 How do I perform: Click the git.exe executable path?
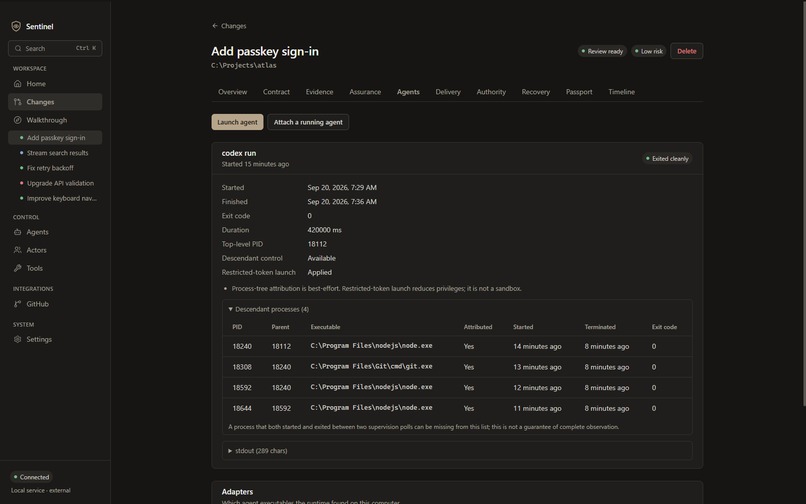point(371,366)
